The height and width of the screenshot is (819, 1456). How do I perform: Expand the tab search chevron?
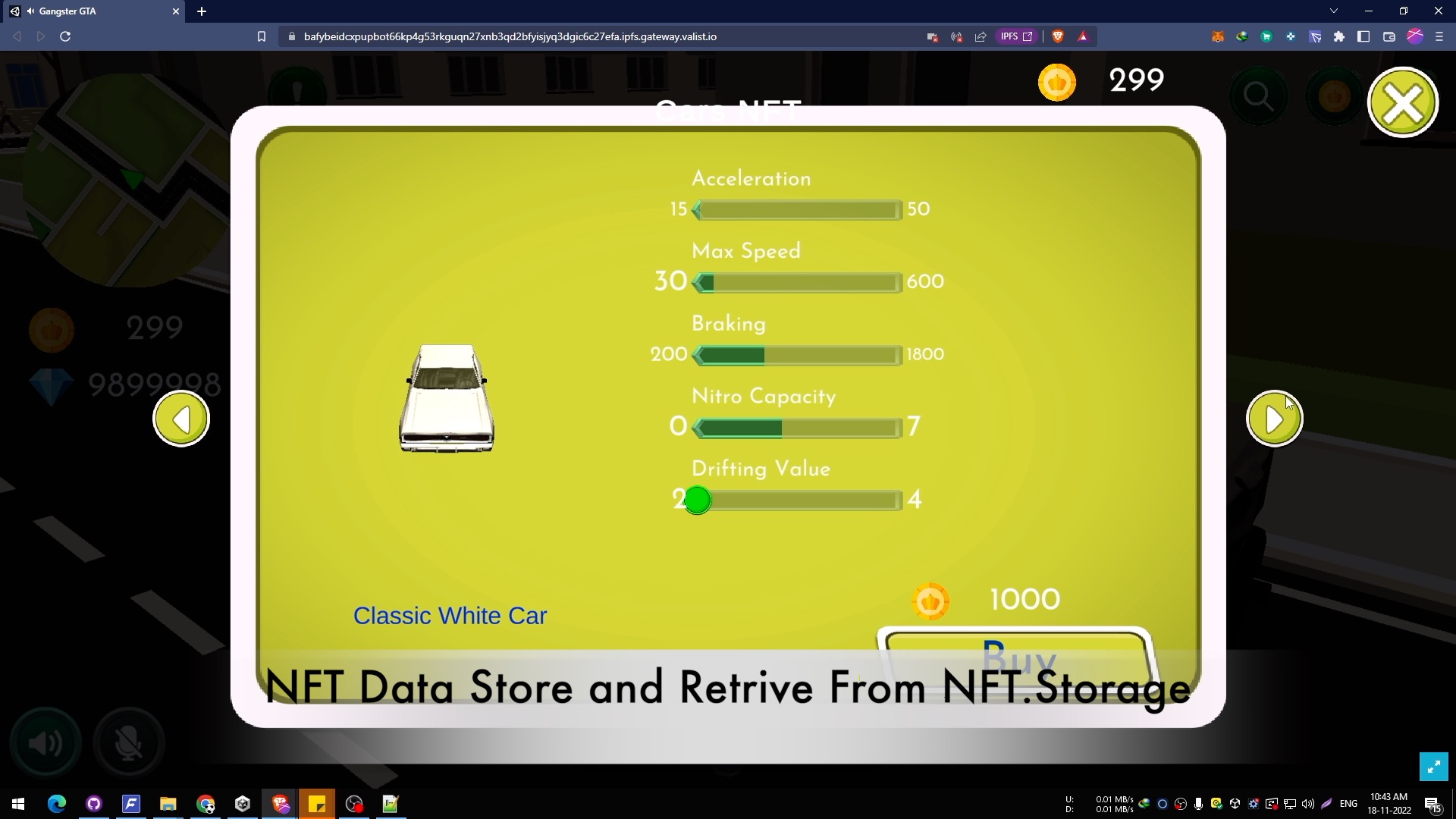coord(1333,11)
